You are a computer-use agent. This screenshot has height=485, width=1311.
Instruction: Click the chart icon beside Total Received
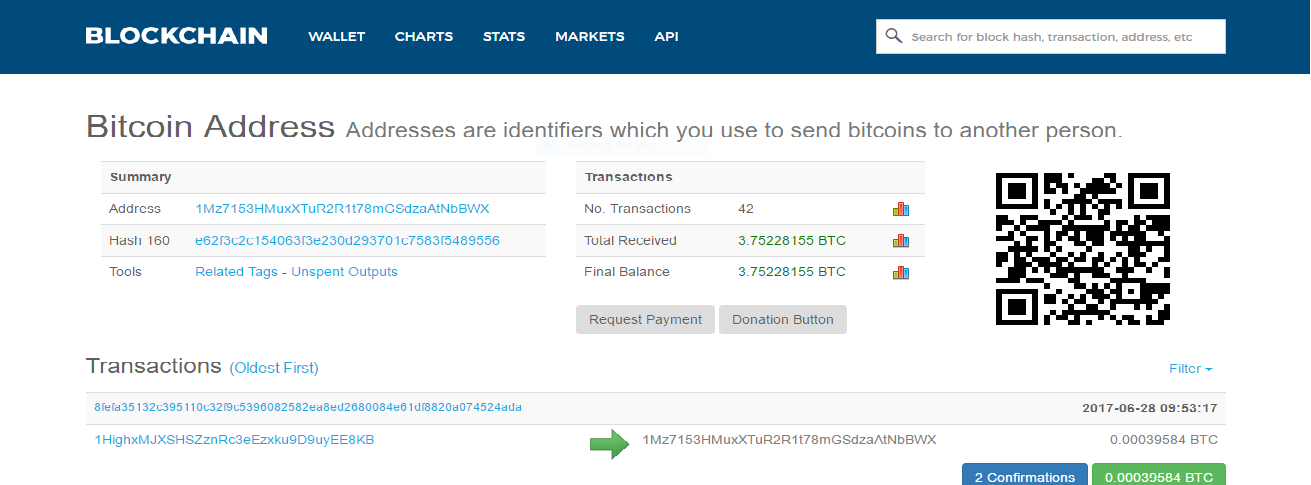pos(901,241)
